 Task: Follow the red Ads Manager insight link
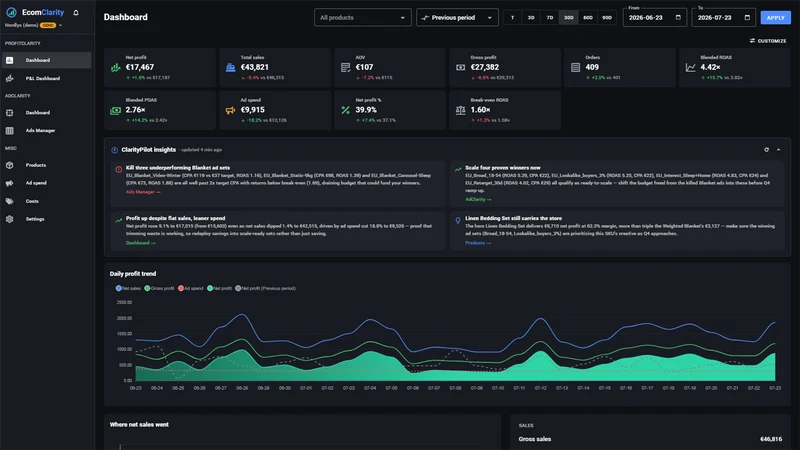pyautogui.click(x=143, y=192)
